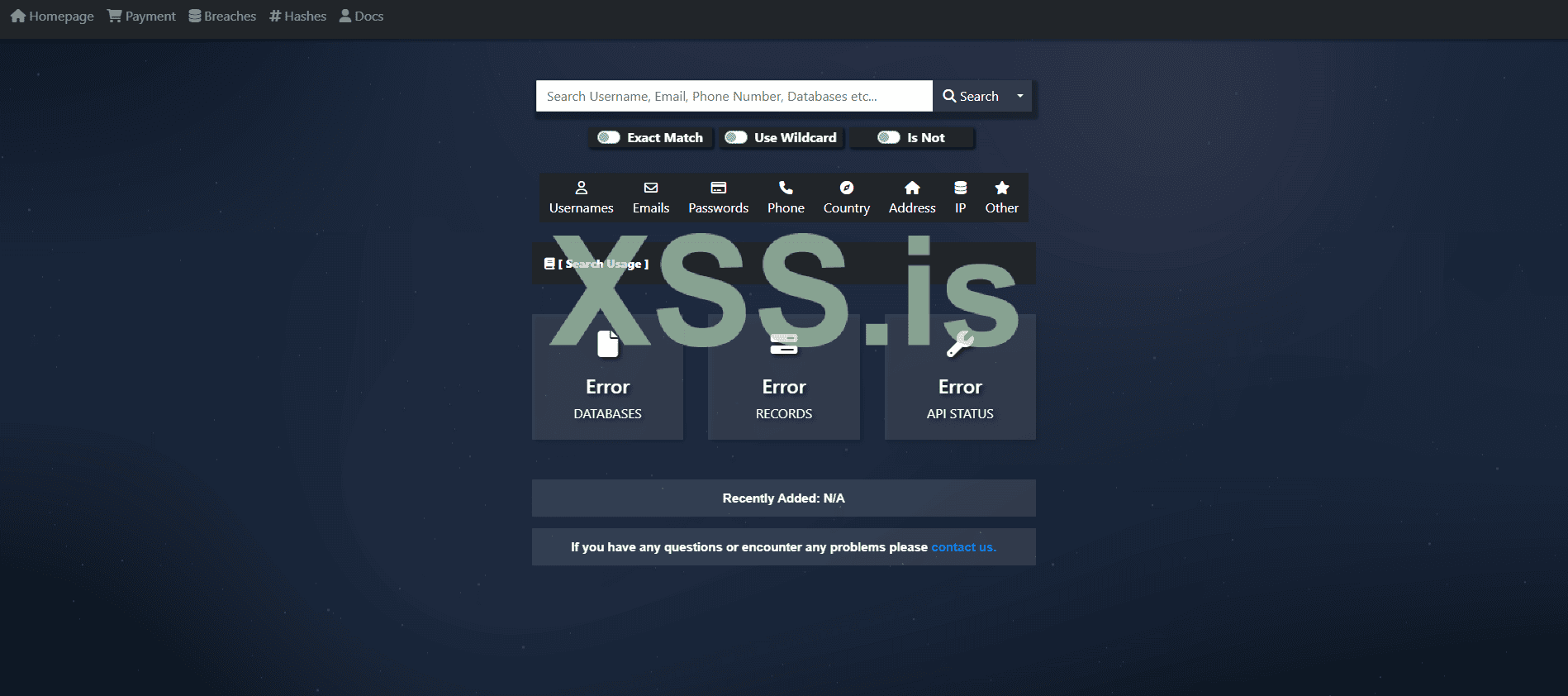
Task: Select the IP database icon
Action: pyautogui.click(x=961, y=188)
